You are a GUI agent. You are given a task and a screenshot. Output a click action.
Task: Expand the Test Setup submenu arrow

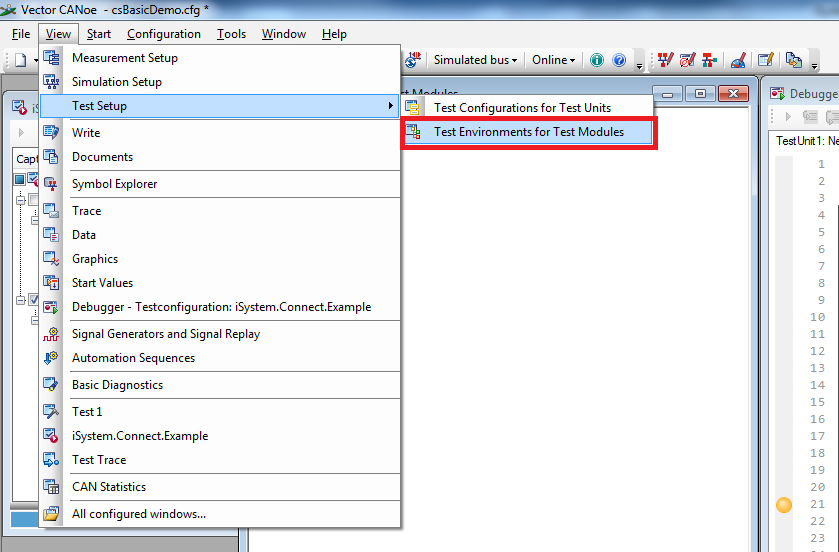[x=391, y=106]
